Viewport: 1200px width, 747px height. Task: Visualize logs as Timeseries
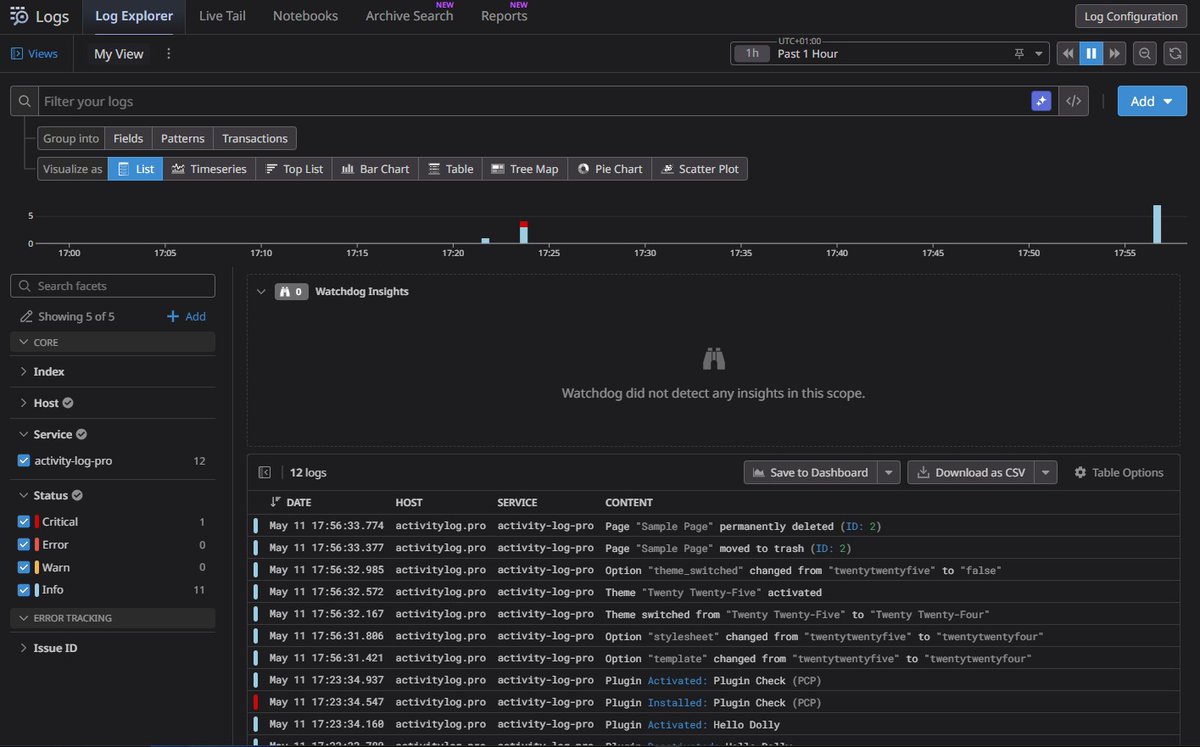[209, 169]
